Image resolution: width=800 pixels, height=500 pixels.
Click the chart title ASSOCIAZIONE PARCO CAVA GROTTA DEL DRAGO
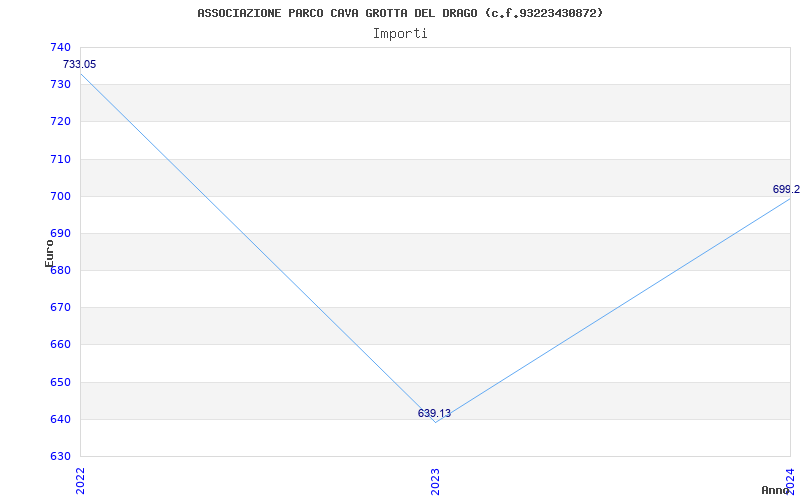tap(400, 13)
